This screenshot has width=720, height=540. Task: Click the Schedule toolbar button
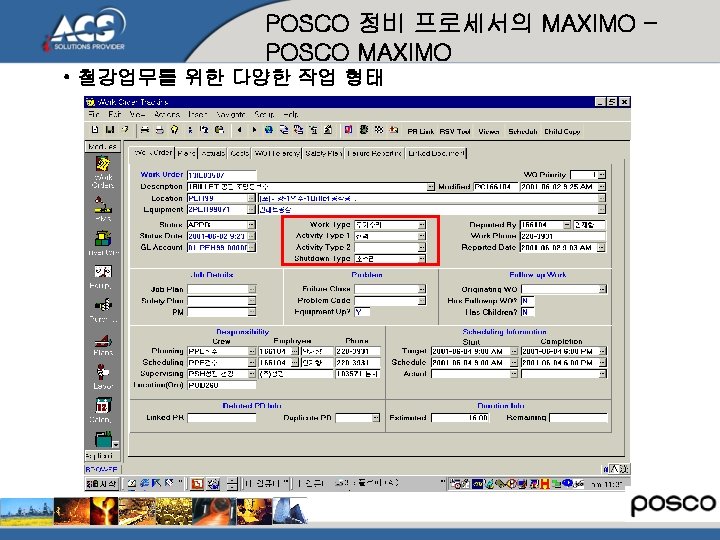(523, 131)
